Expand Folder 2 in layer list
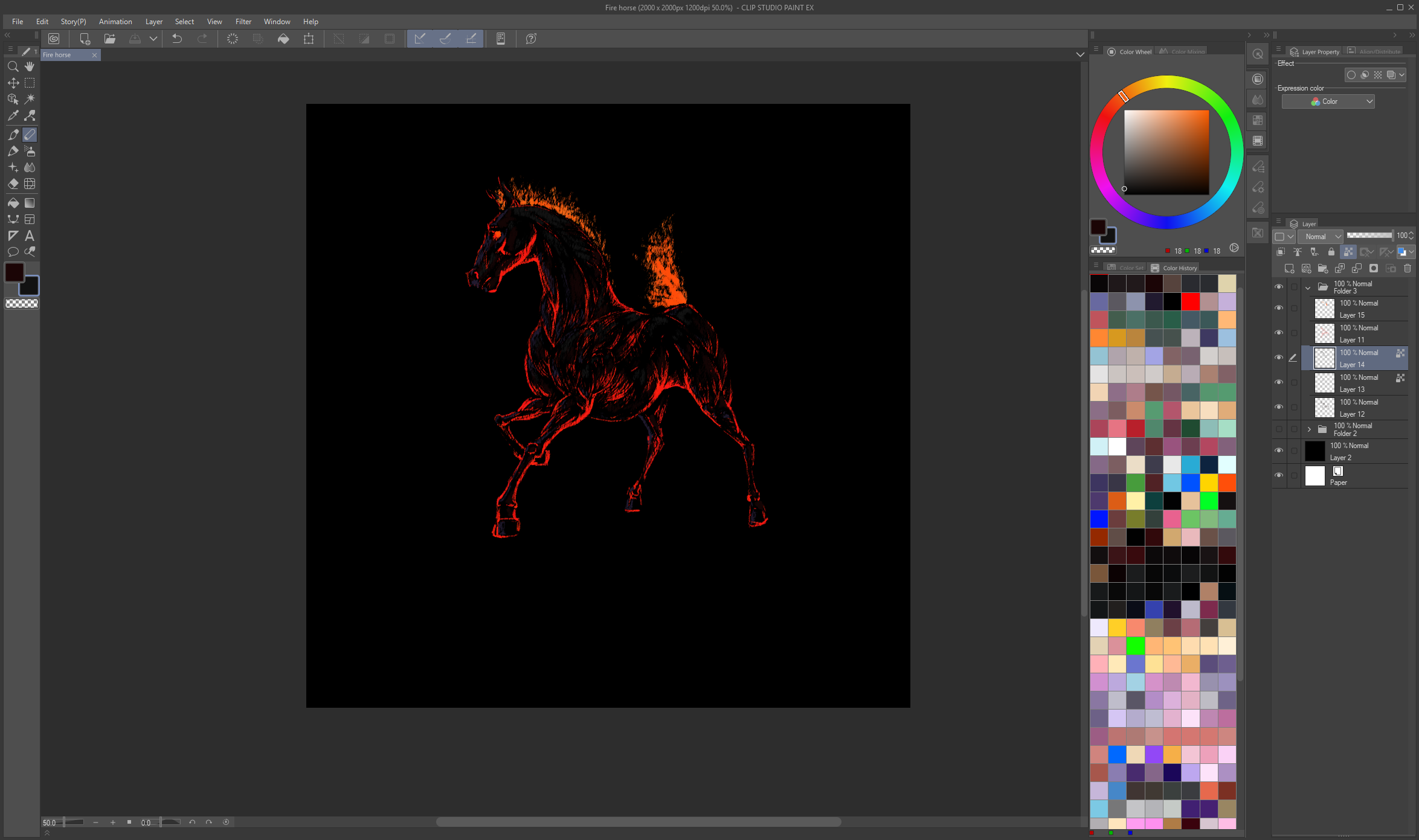 (1309, 429)
